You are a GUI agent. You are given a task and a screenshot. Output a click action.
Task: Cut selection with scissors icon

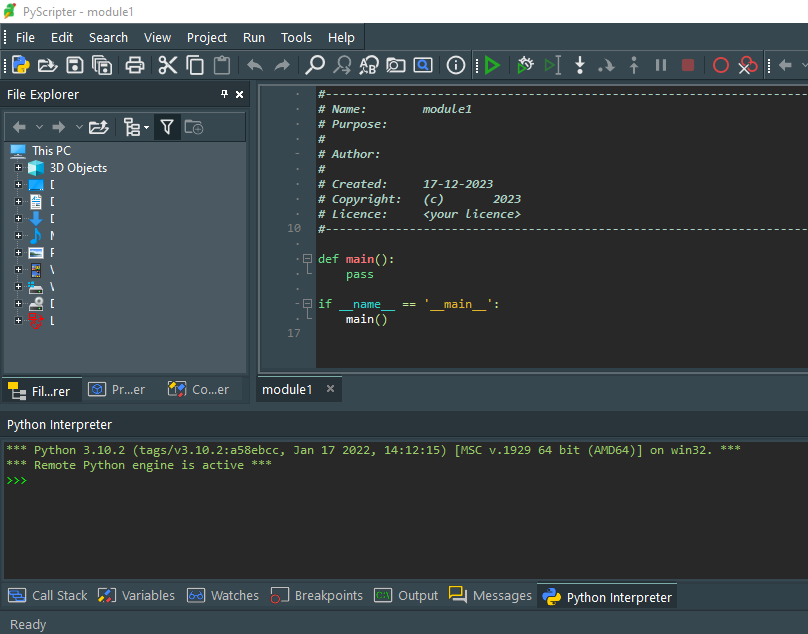tap(168, 65)
